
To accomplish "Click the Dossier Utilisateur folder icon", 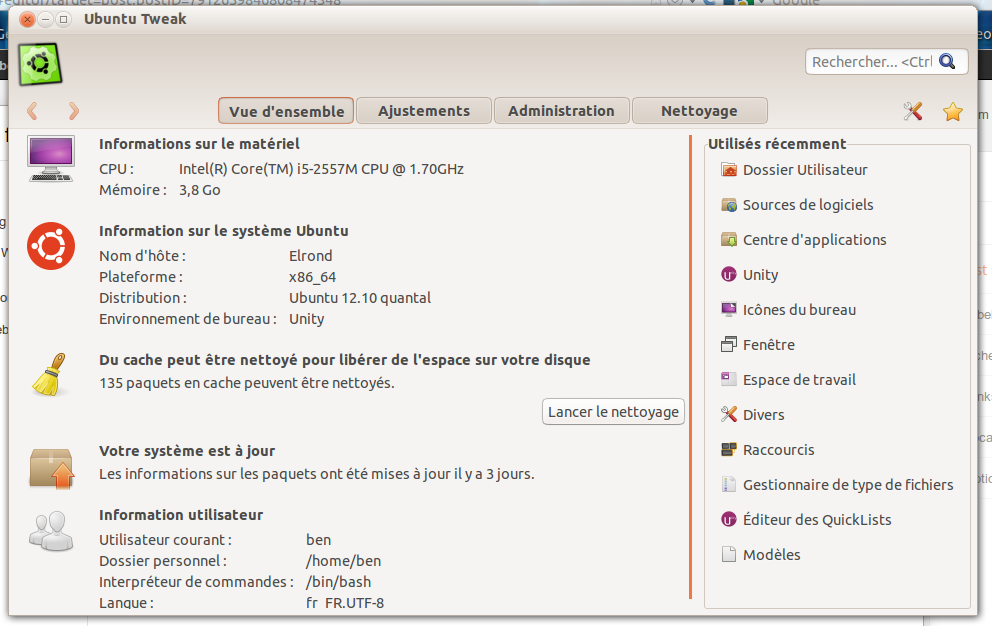I will pos(729,170).
